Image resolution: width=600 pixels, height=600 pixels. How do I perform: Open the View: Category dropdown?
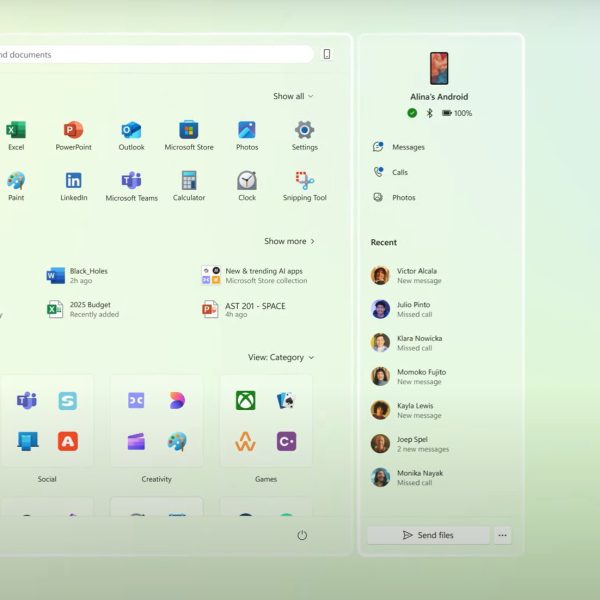(x=281, y=357)
